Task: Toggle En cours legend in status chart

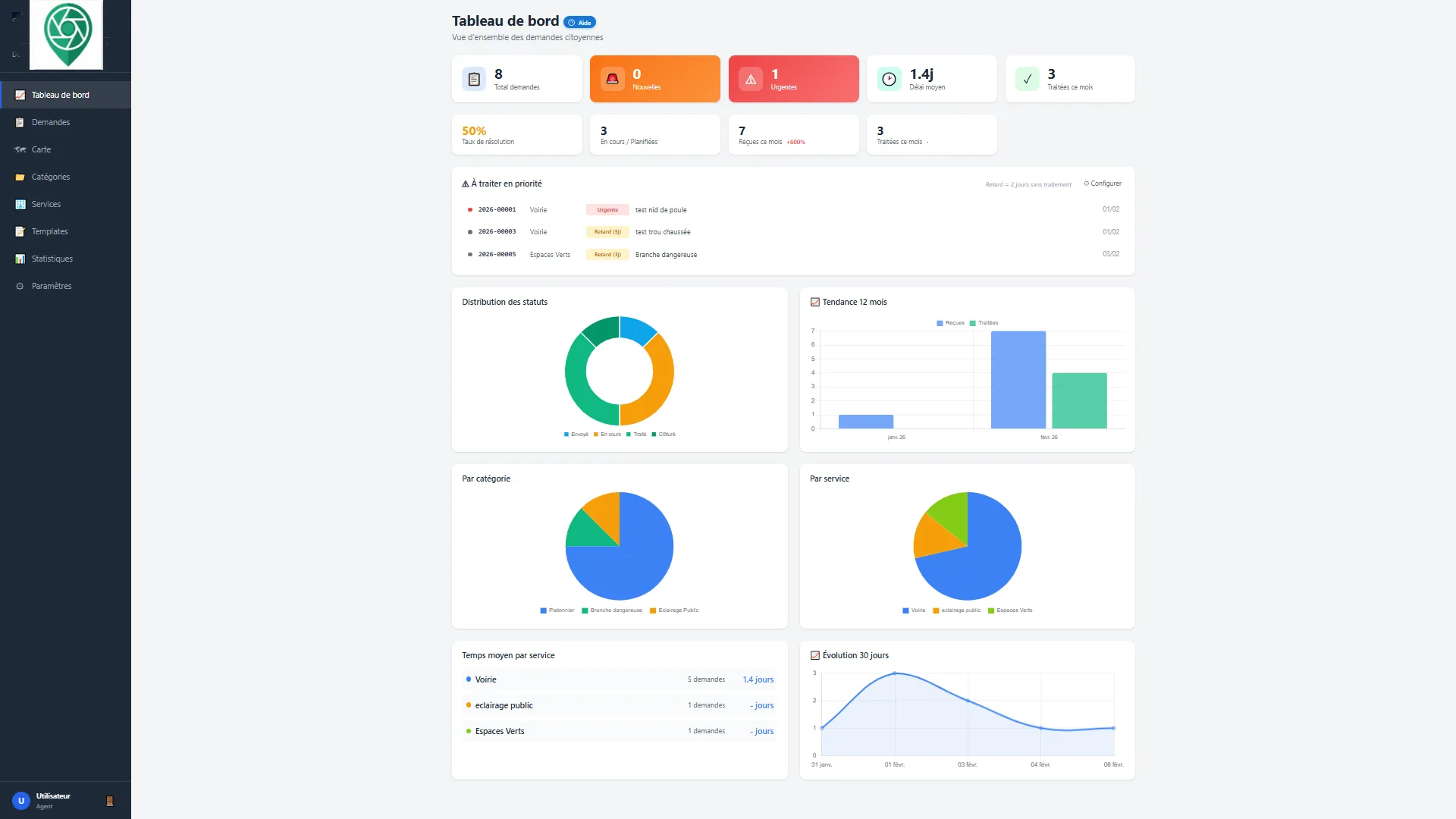Action: pos(607,435)
